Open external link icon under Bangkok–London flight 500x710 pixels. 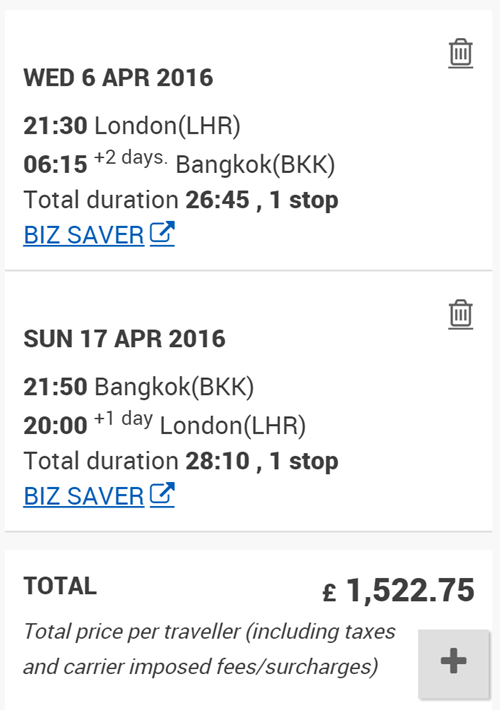pyautogui.click(x=162, y=494)
